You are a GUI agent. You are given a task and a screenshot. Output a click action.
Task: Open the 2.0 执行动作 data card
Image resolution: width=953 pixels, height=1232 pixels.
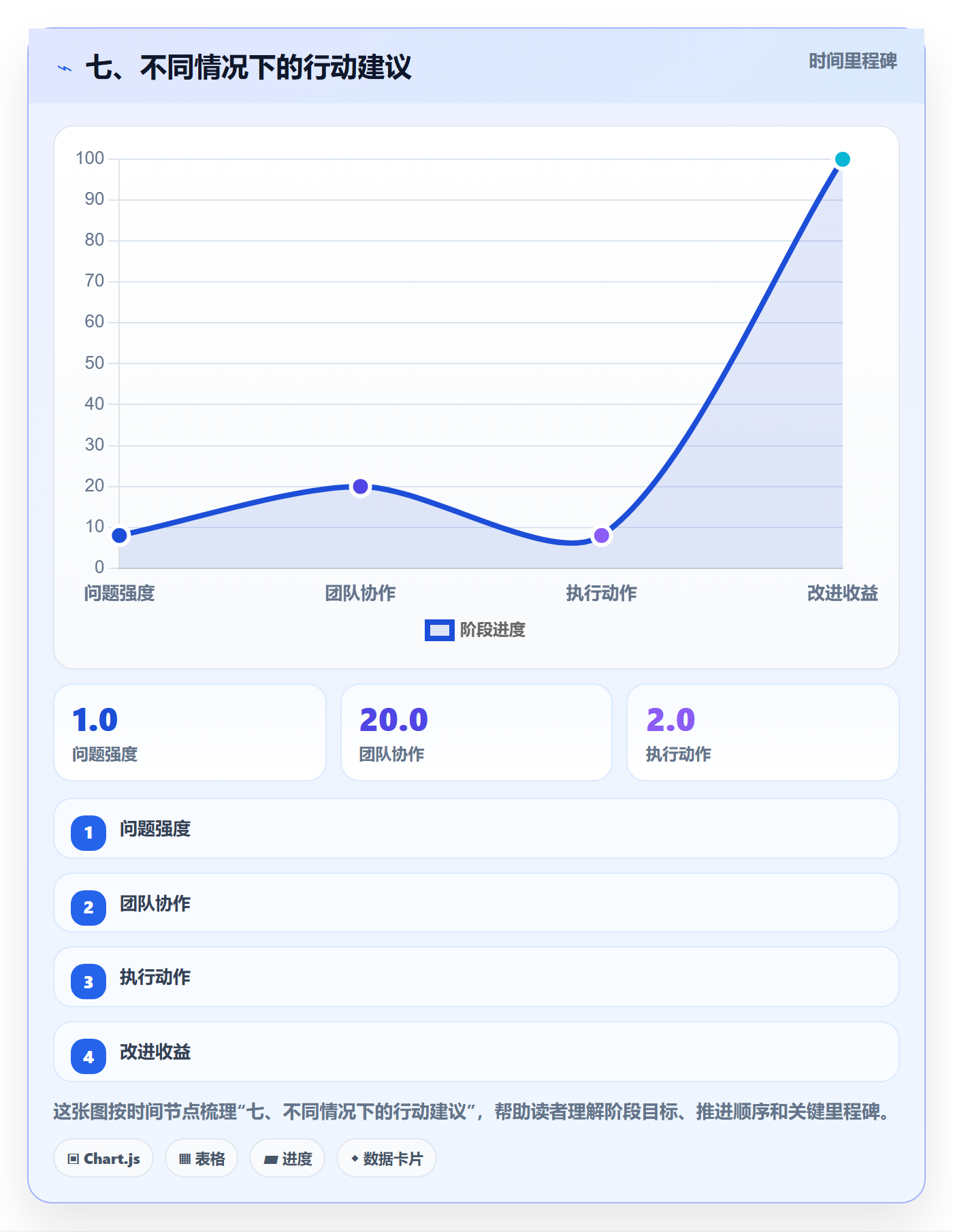[x=763, y=732]
